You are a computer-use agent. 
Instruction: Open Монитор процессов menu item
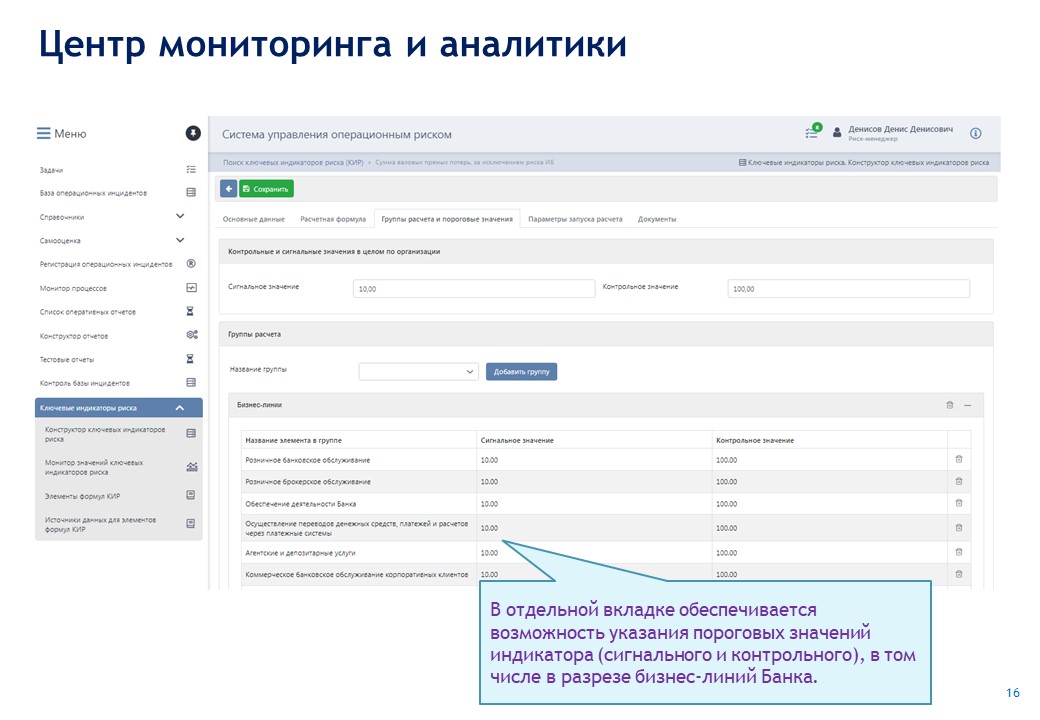(x=73, y=288)
